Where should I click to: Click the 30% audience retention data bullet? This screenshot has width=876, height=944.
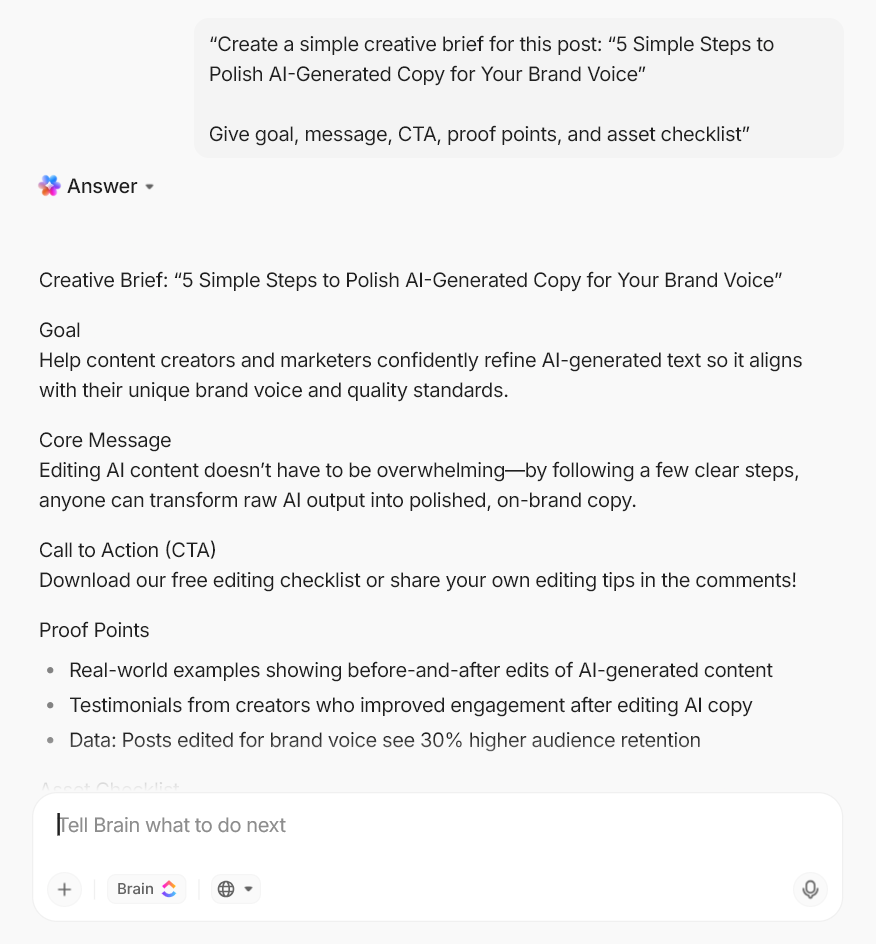tap(384, 740)
